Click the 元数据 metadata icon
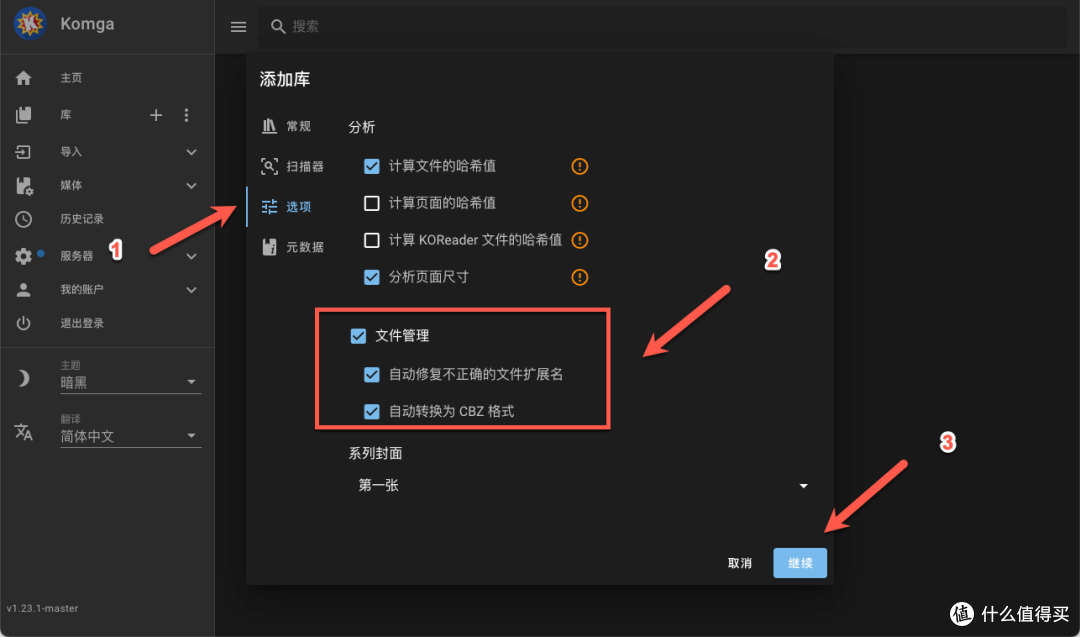Image resolution: width=1080 pixels, height=637 pixels. click(269, 247)
